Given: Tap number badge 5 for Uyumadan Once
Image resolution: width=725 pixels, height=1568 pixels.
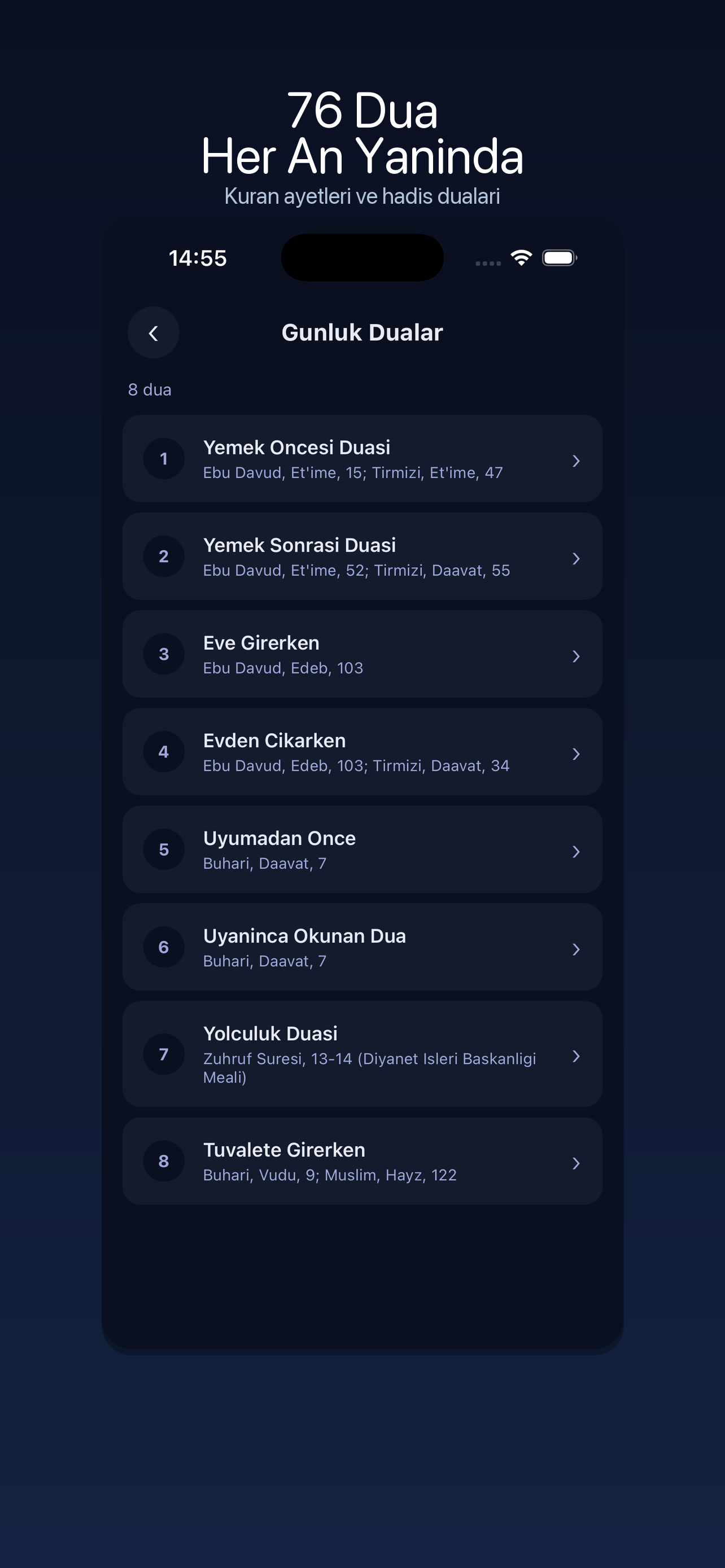Looking at the screenshot, I should coord(164,849).
